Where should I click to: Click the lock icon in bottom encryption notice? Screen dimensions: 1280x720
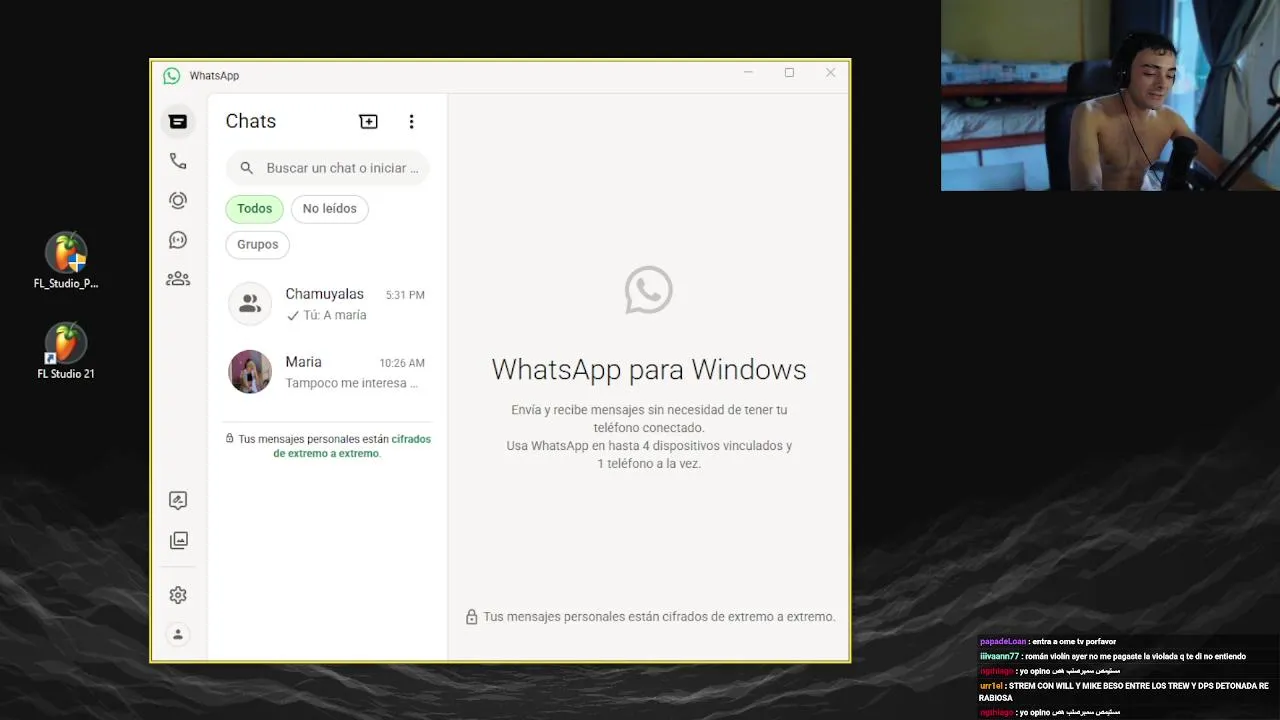[x=471, y=617]
